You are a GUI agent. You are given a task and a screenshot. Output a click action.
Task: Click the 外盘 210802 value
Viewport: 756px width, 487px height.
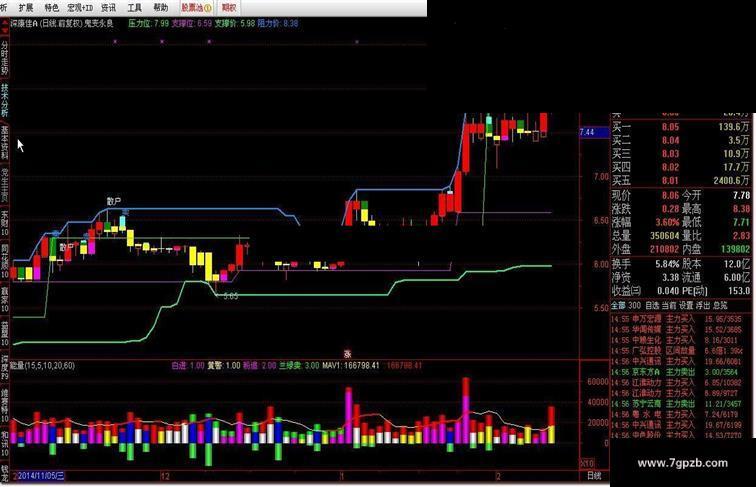[x=664, y=250]
